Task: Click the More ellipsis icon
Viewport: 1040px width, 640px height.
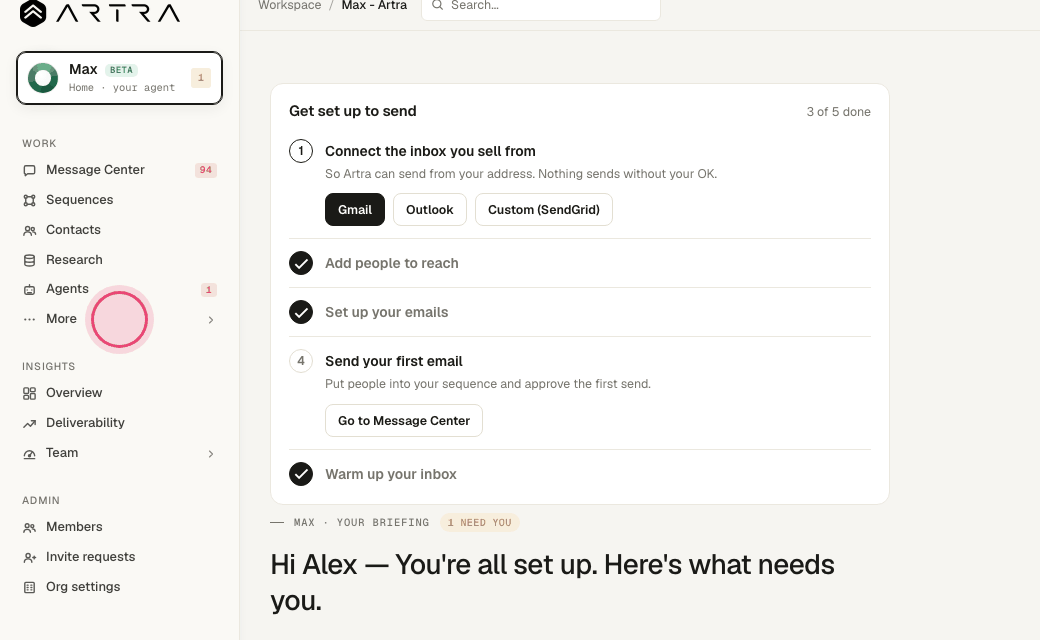Action: pyautogui.click(x=29, y=319)
